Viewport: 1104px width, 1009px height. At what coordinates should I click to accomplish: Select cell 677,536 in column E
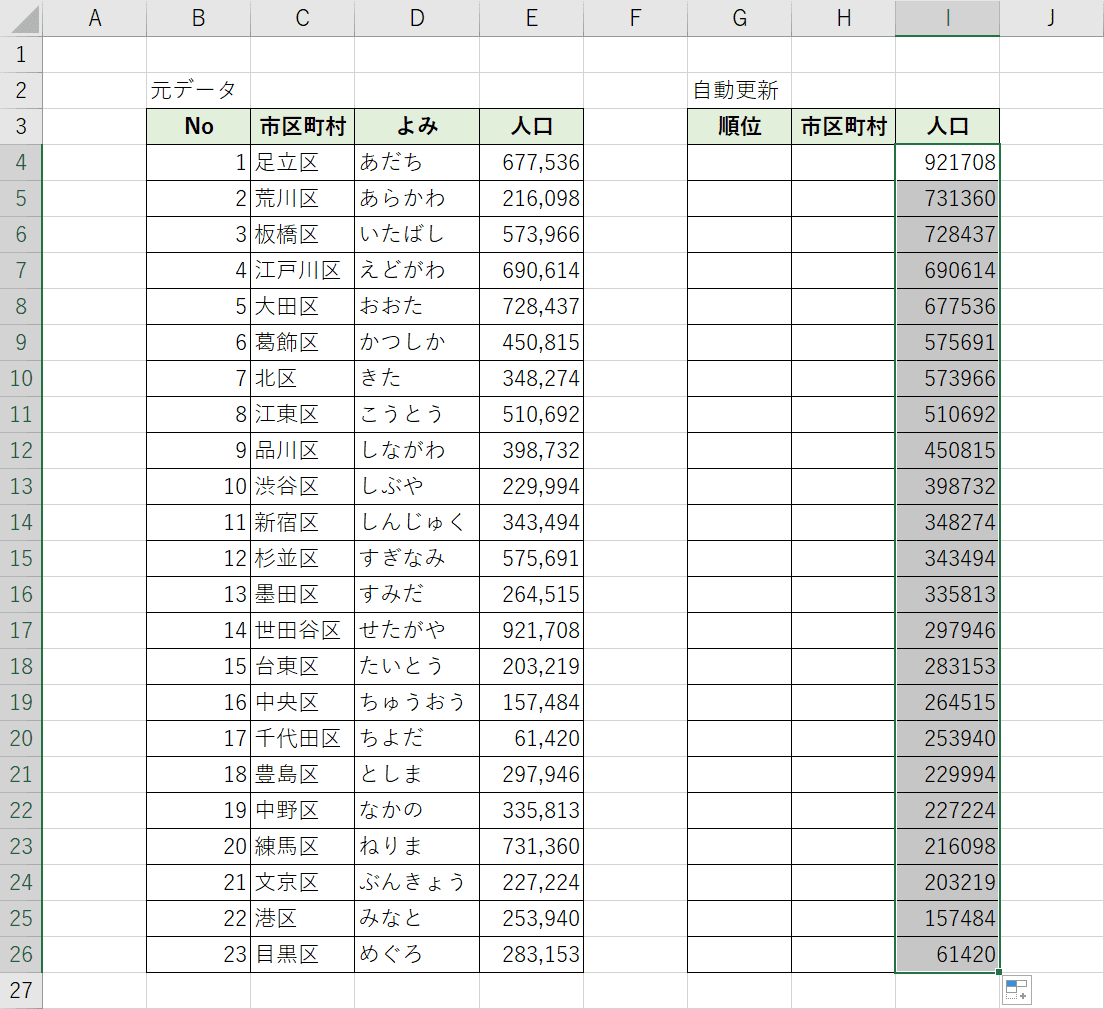[532, 162]
